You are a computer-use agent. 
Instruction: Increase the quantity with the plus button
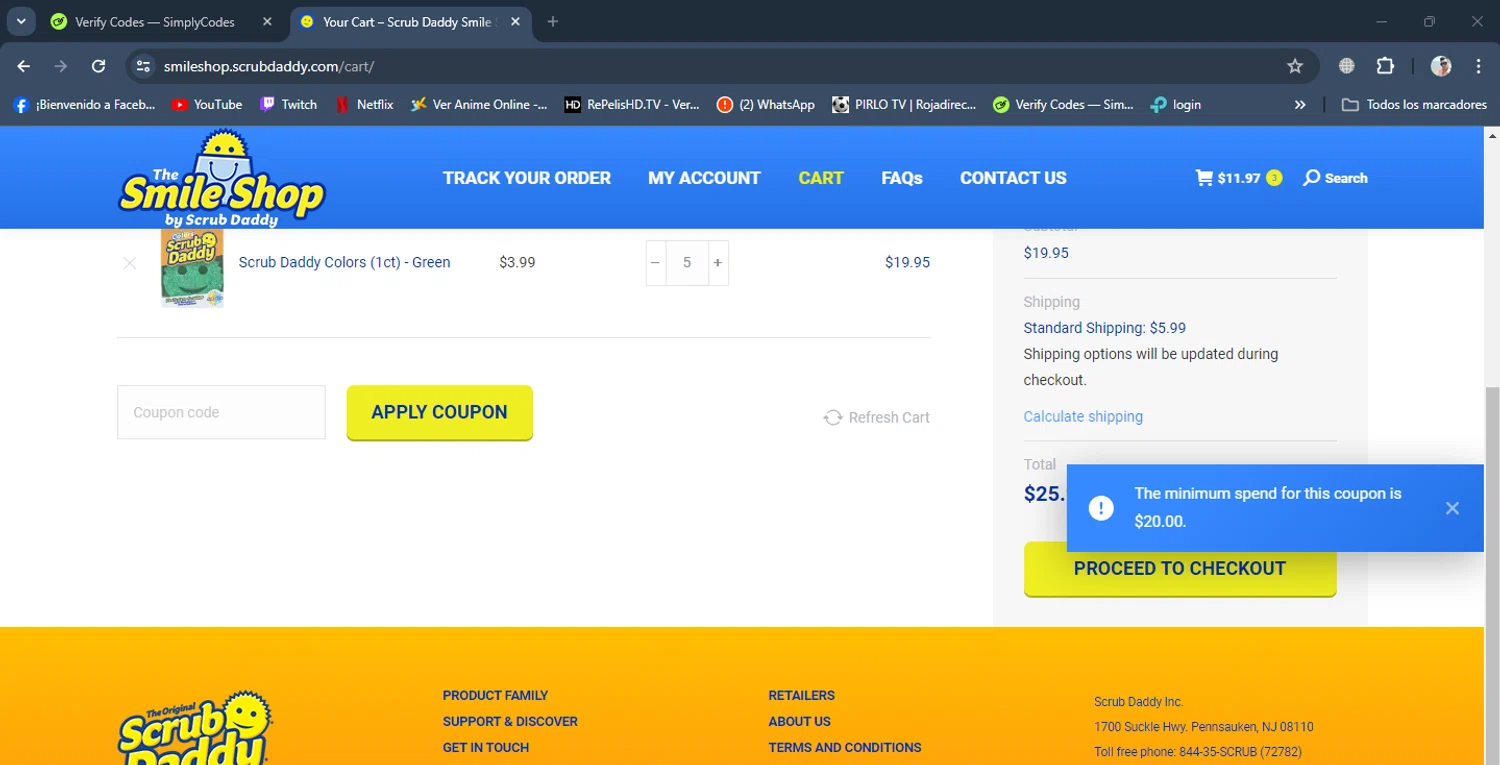[717, 263]
